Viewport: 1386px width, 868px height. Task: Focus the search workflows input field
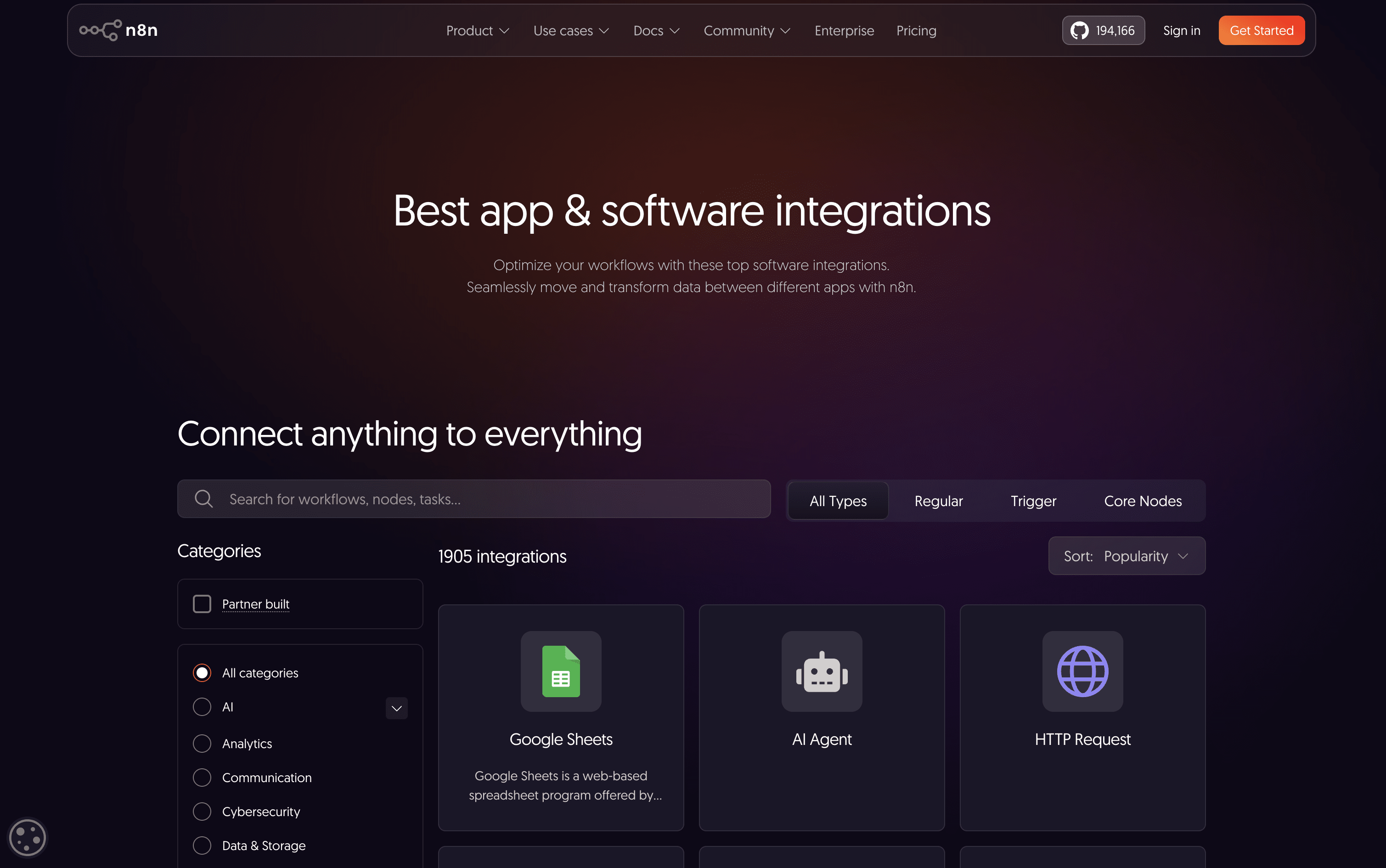click(x=473, y=499)
